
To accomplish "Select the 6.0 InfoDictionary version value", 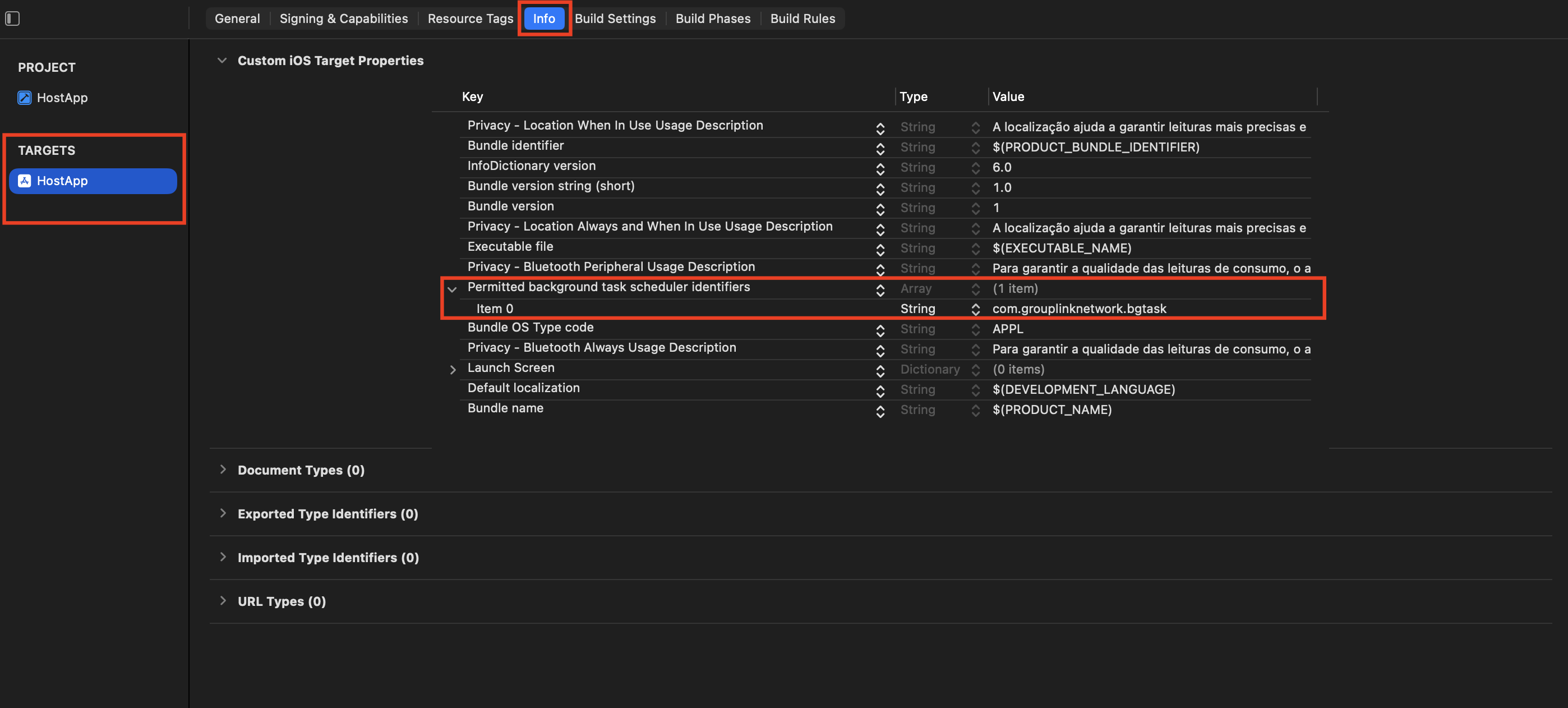I will [x=1002, y=167].
